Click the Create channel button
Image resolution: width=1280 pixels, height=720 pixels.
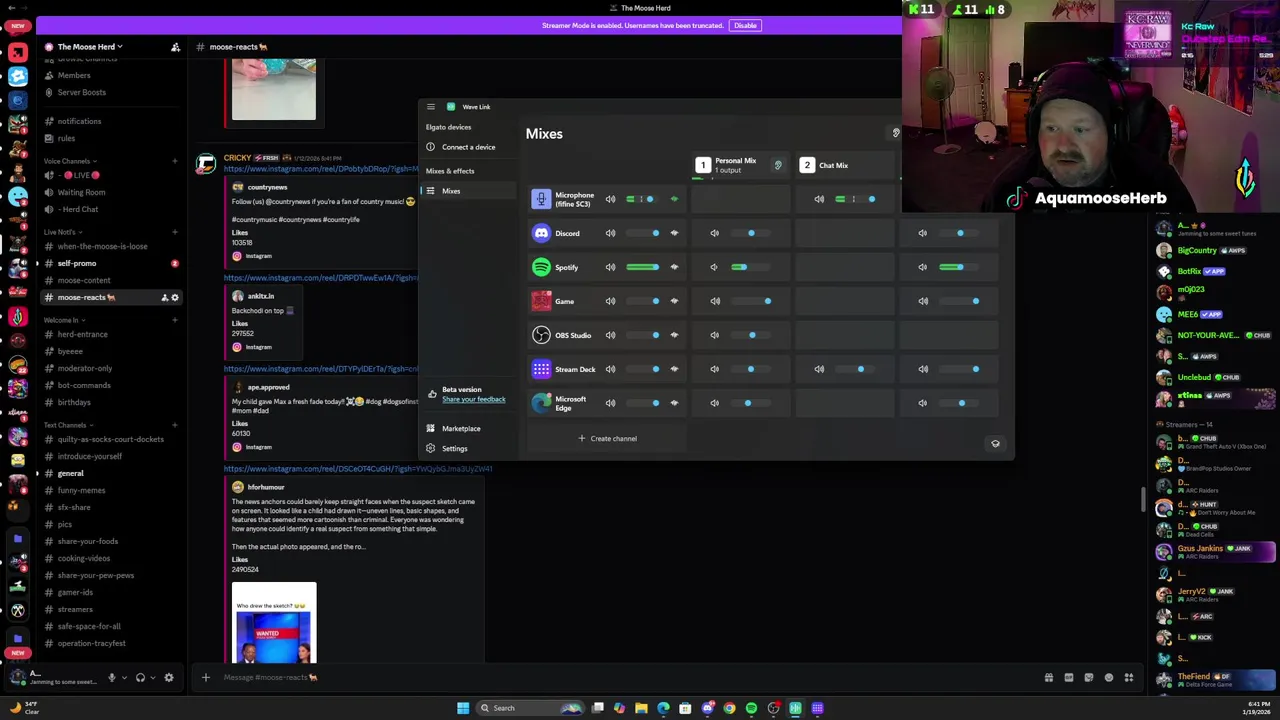point(607,438)
